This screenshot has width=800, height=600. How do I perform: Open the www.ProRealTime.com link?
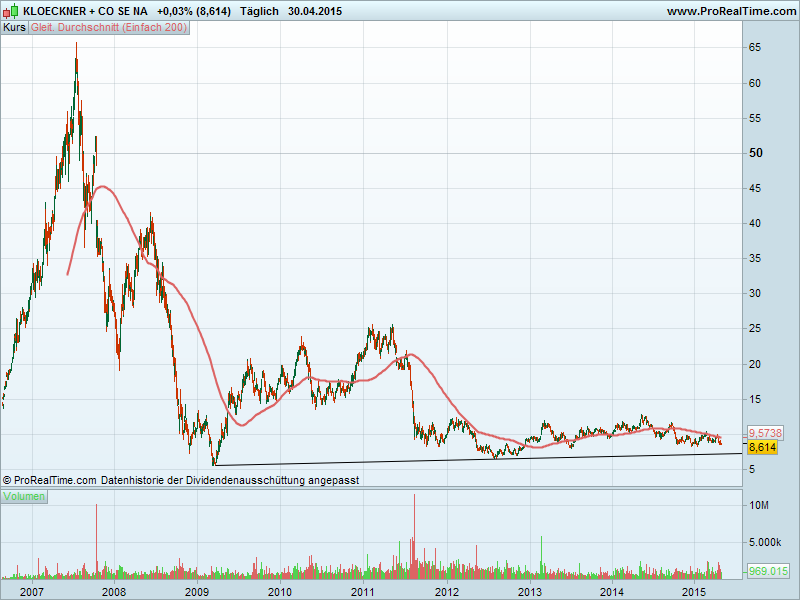click(730, 11)
